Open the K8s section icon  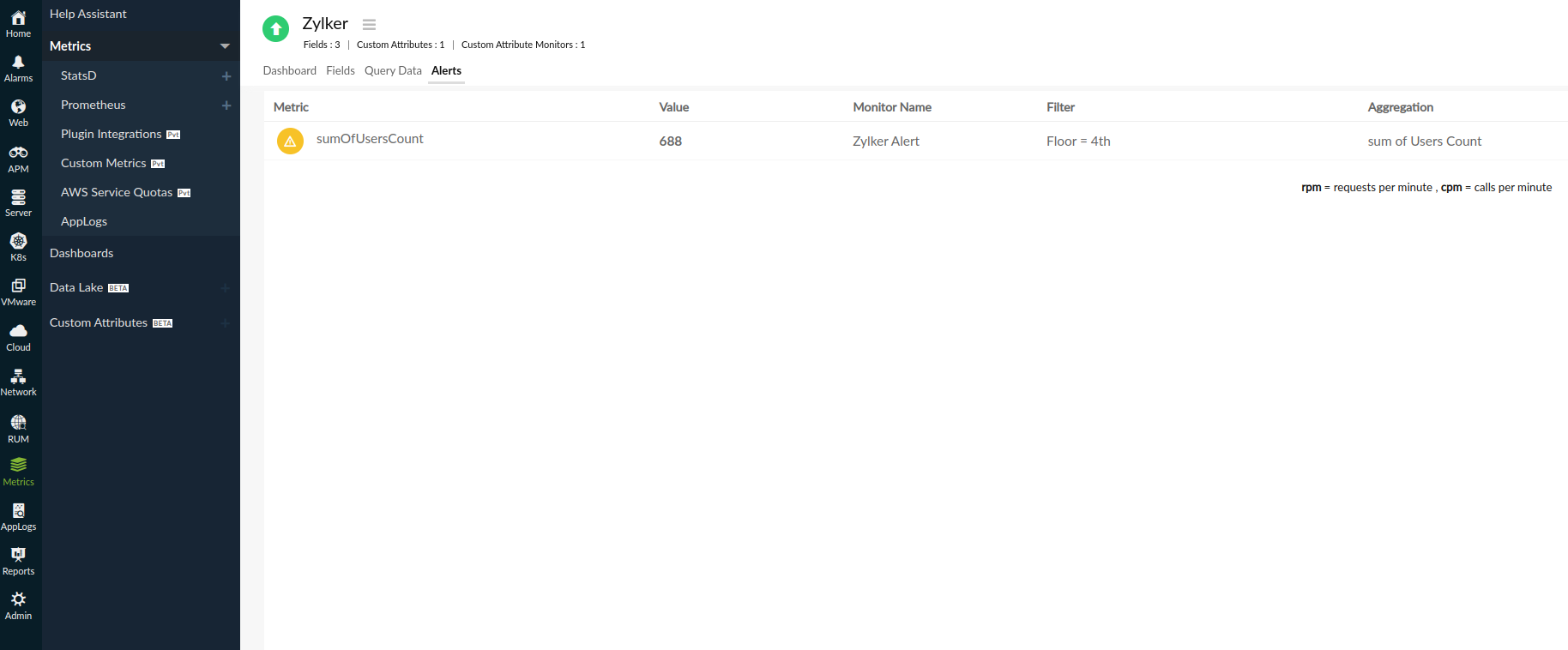(18, 242)
